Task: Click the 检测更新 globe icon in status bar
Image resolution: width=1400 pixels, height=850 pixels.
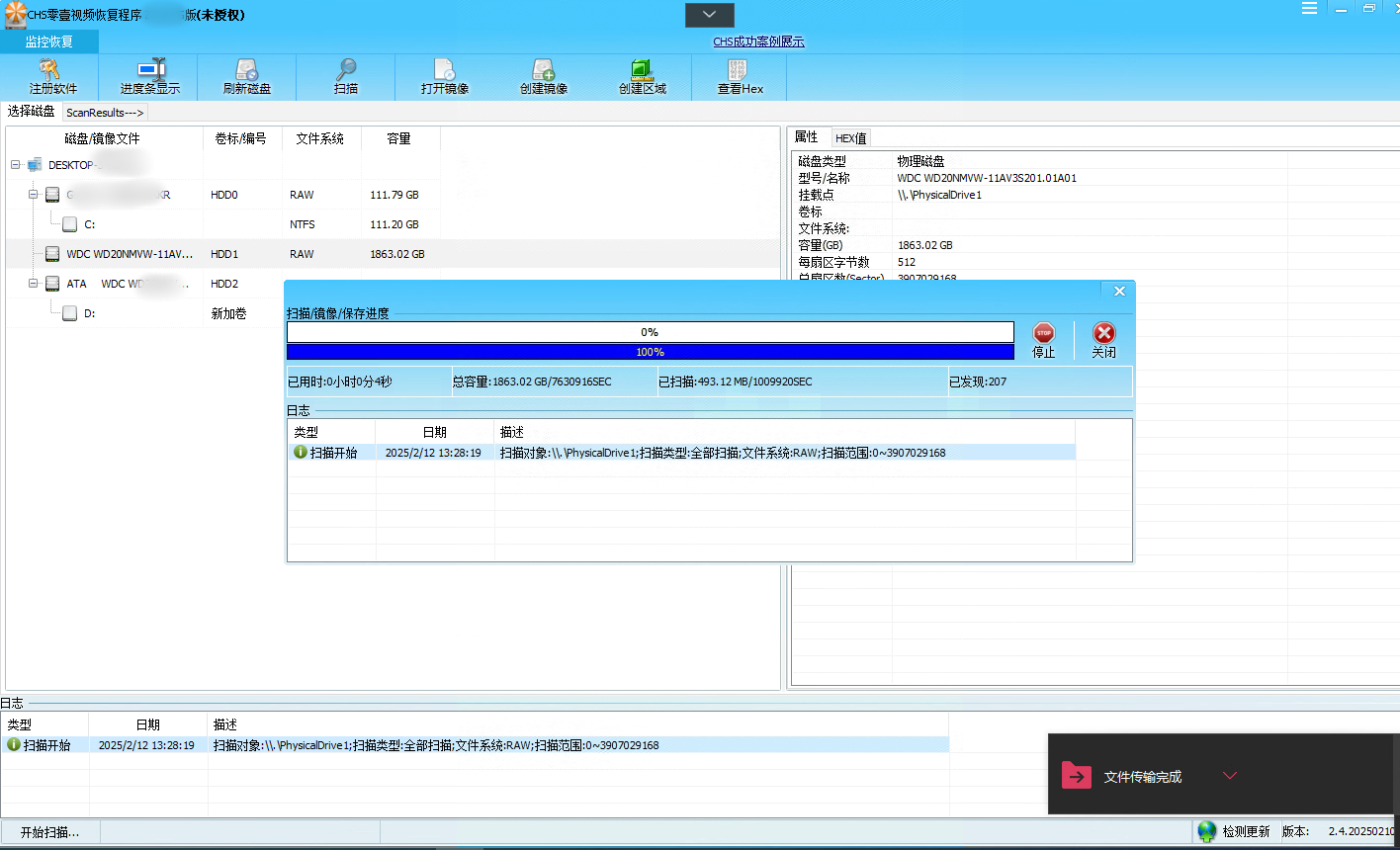Action: [1207, 831]
